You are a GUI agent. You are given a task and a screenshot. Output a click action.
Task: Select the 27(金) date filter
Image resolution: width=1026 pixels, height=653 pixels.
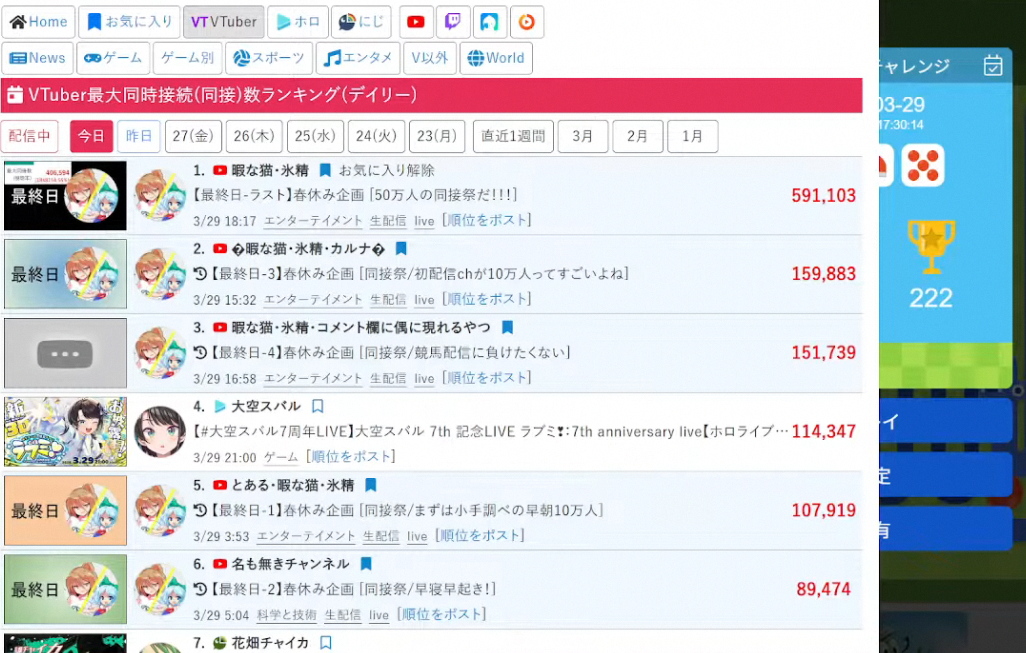pyautogui.click(x=193, y=136)
